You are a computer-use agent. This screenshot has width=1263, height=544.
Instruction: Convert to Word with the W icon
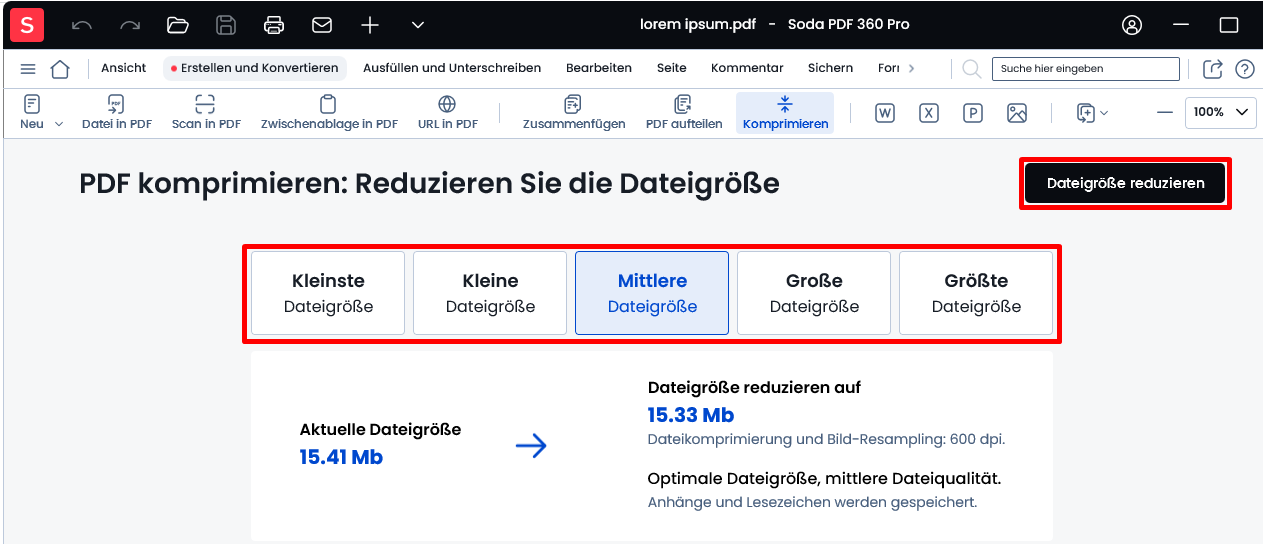(885, 113)
